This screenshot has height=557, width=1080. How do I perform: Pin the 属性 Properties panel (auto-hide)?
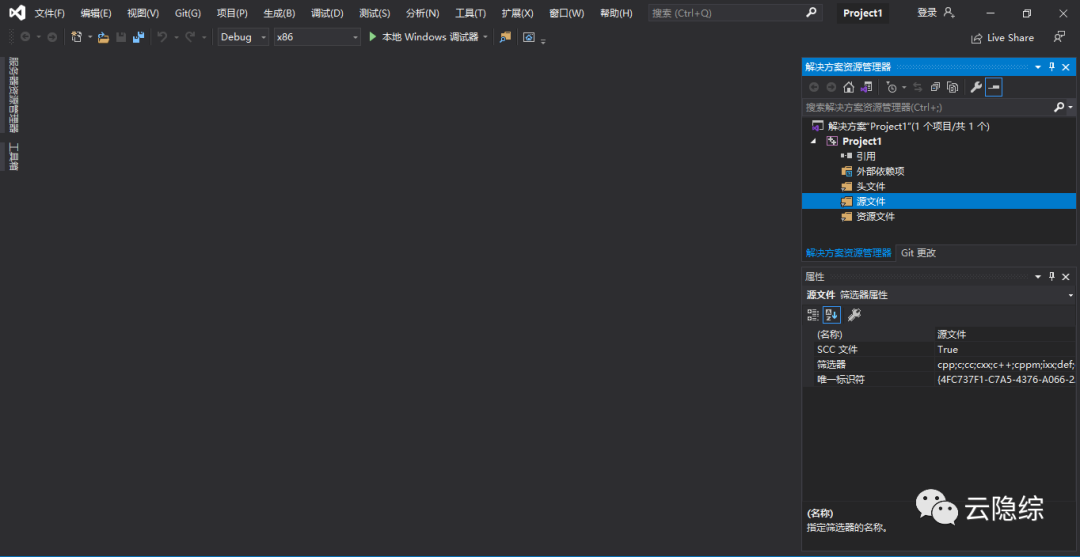(1052, 277)
